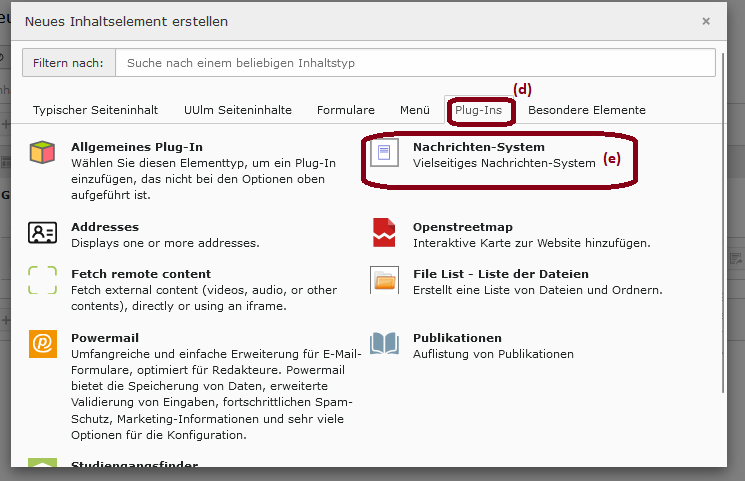
Task: Select the File List folder icon
Action: pyautogui.click(x=384, y=280)
